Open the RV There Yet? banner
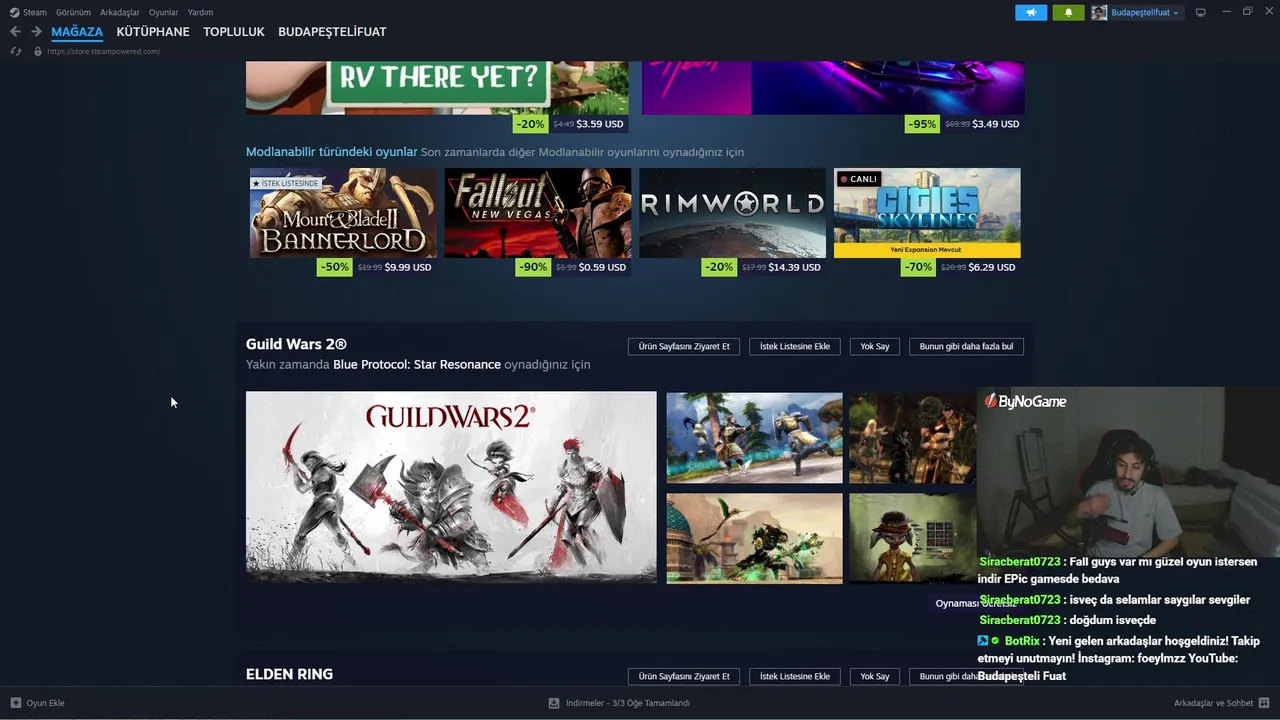This screenshot has height=720, width=1280. (437, 88)
